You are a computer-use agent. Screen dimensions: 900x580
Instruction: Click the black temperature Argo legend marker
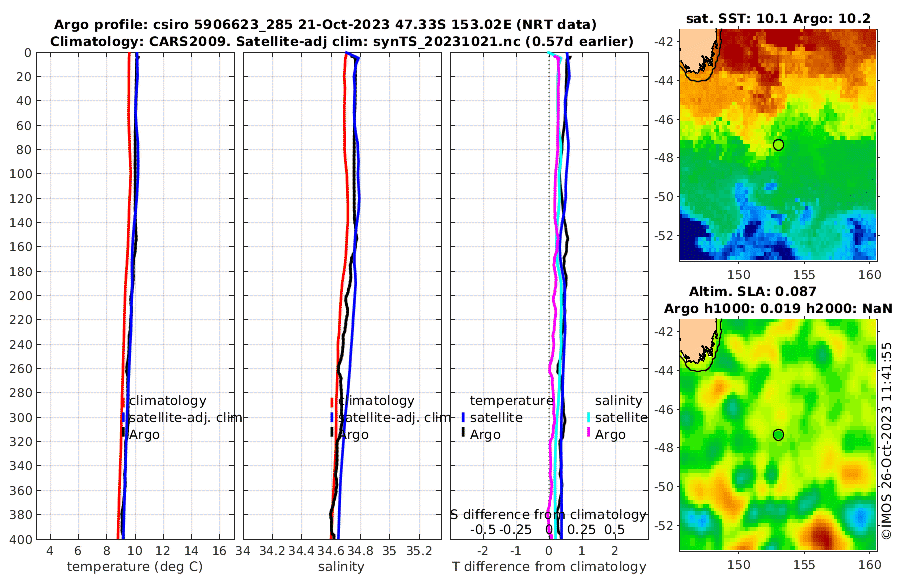click(463, 434)
